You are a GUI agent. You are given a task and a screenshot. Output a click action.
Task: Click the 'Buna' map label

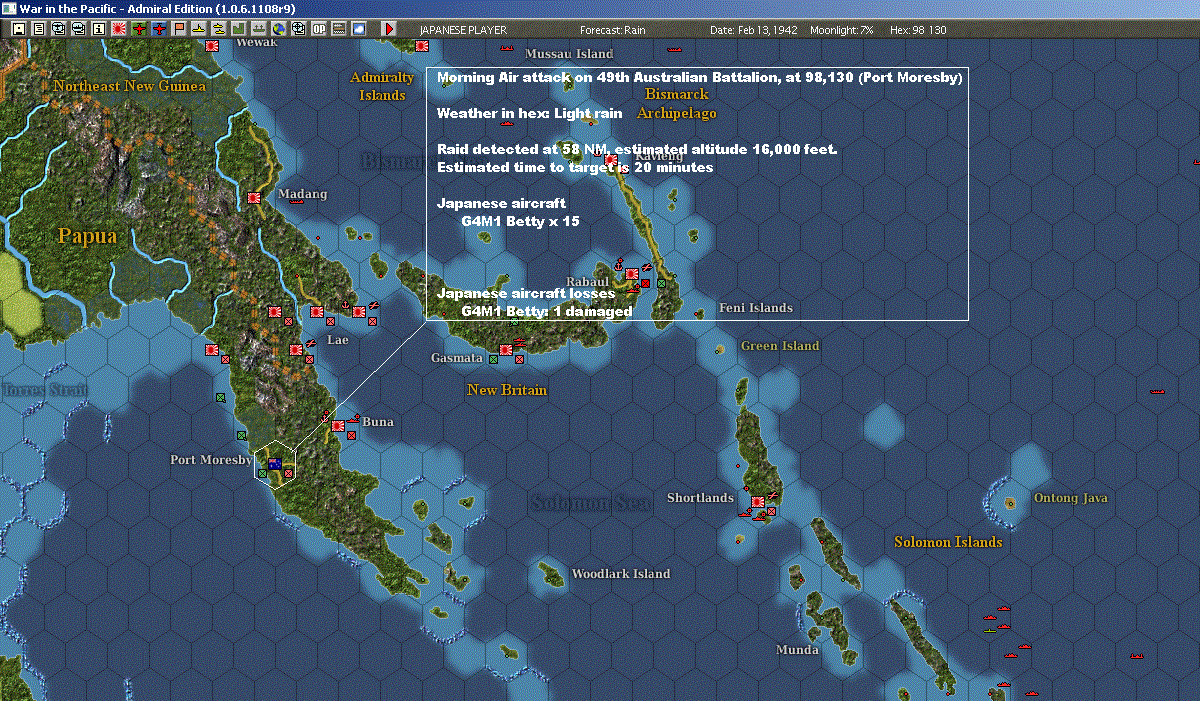(x=378, y=422)
